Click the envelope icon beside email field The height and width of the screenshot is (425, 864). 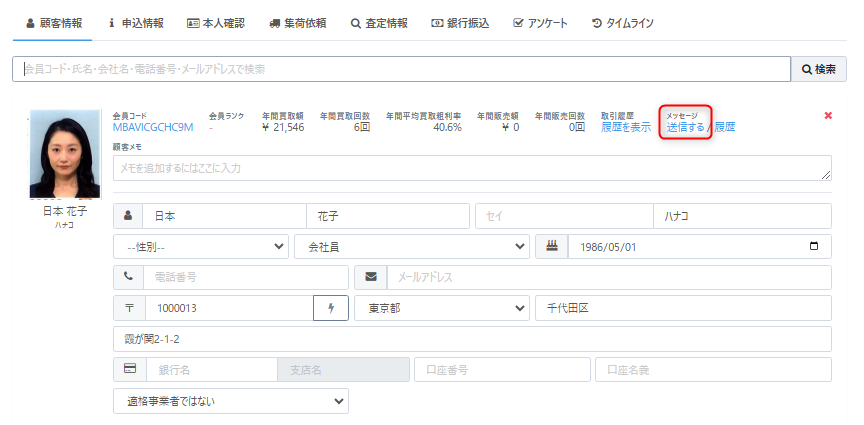[x=370, y=277]
